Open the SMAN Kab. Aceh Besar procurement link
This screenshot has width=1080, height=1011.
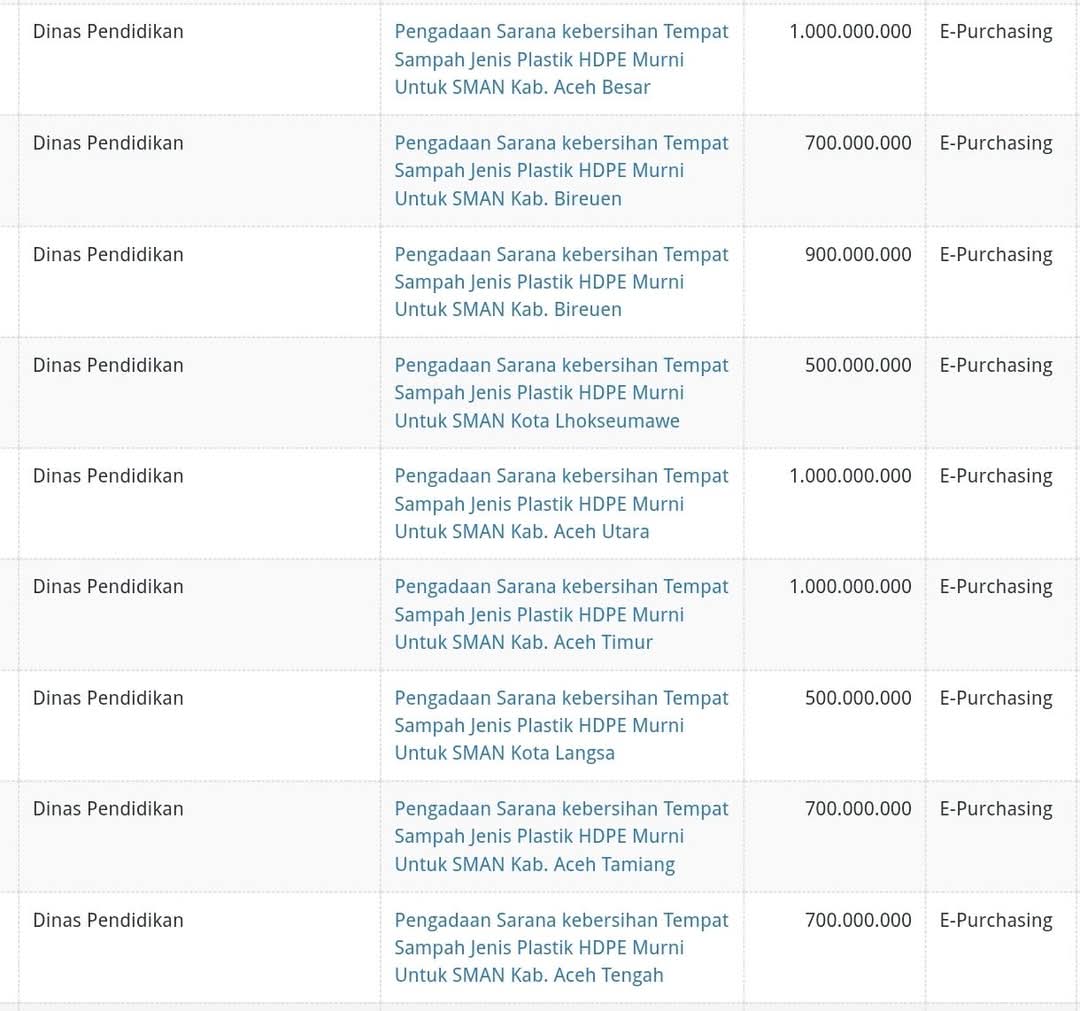561,59
